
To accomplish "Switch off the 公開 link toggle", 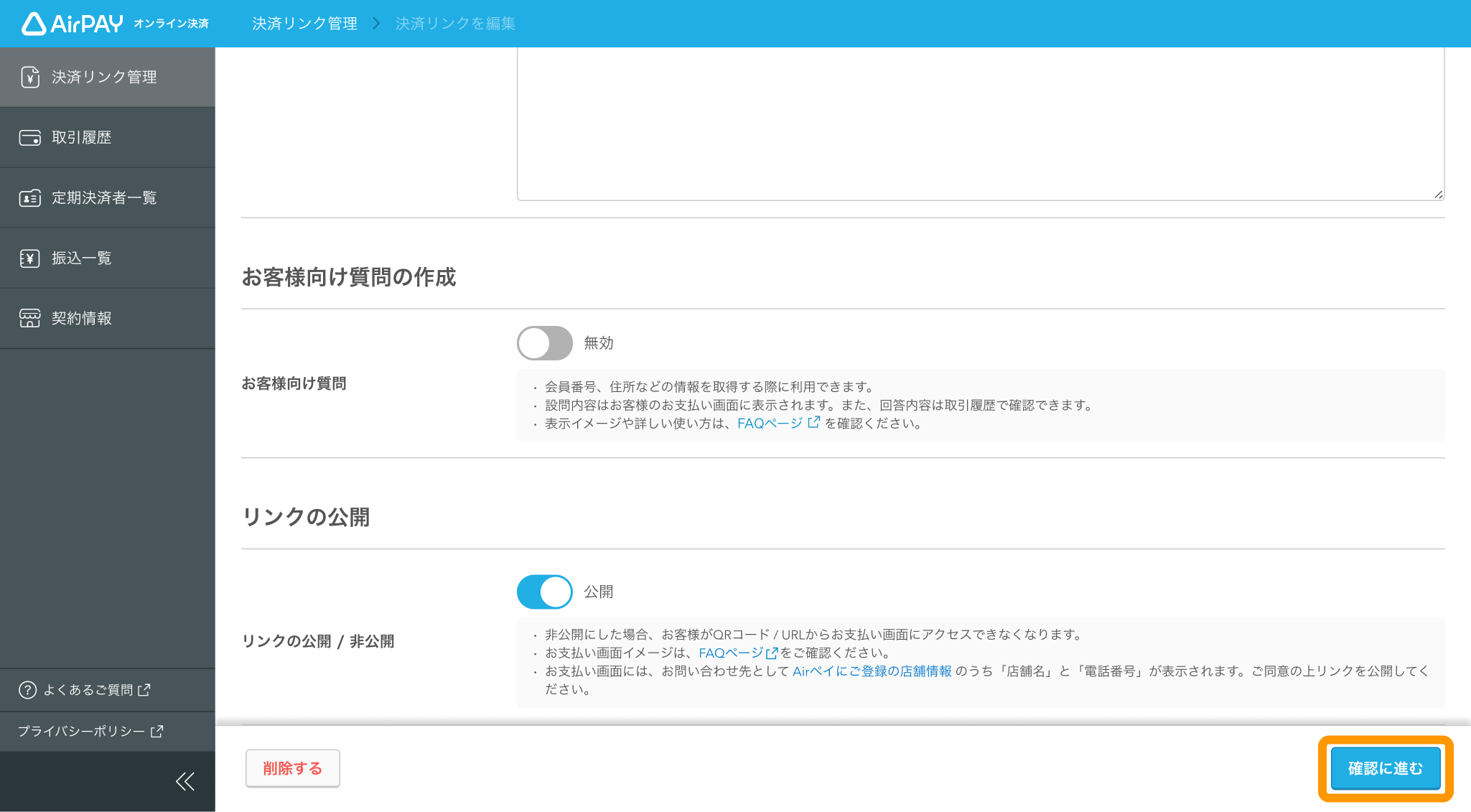I will pos(544,592).
